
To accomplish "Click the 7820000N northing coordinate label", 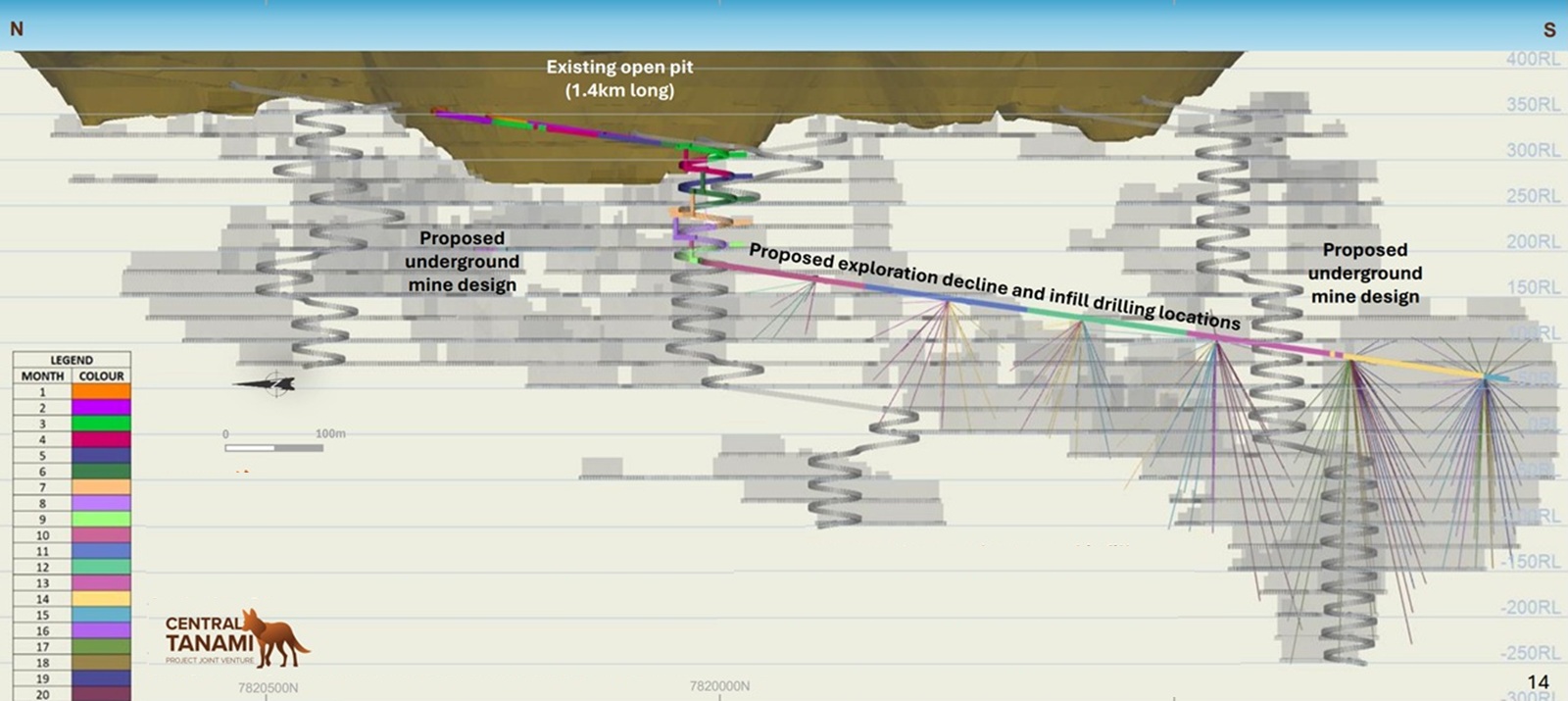I will click(719, 686).
